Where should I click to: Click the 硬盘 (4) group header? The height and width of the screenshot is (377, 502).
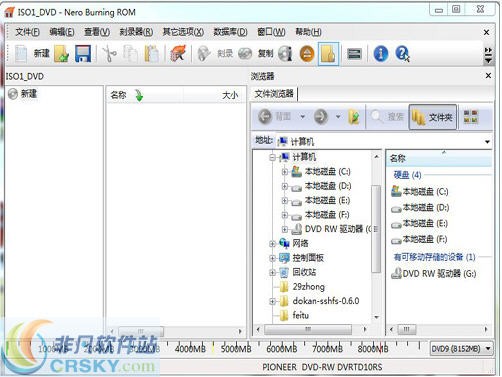click(407, 175)
